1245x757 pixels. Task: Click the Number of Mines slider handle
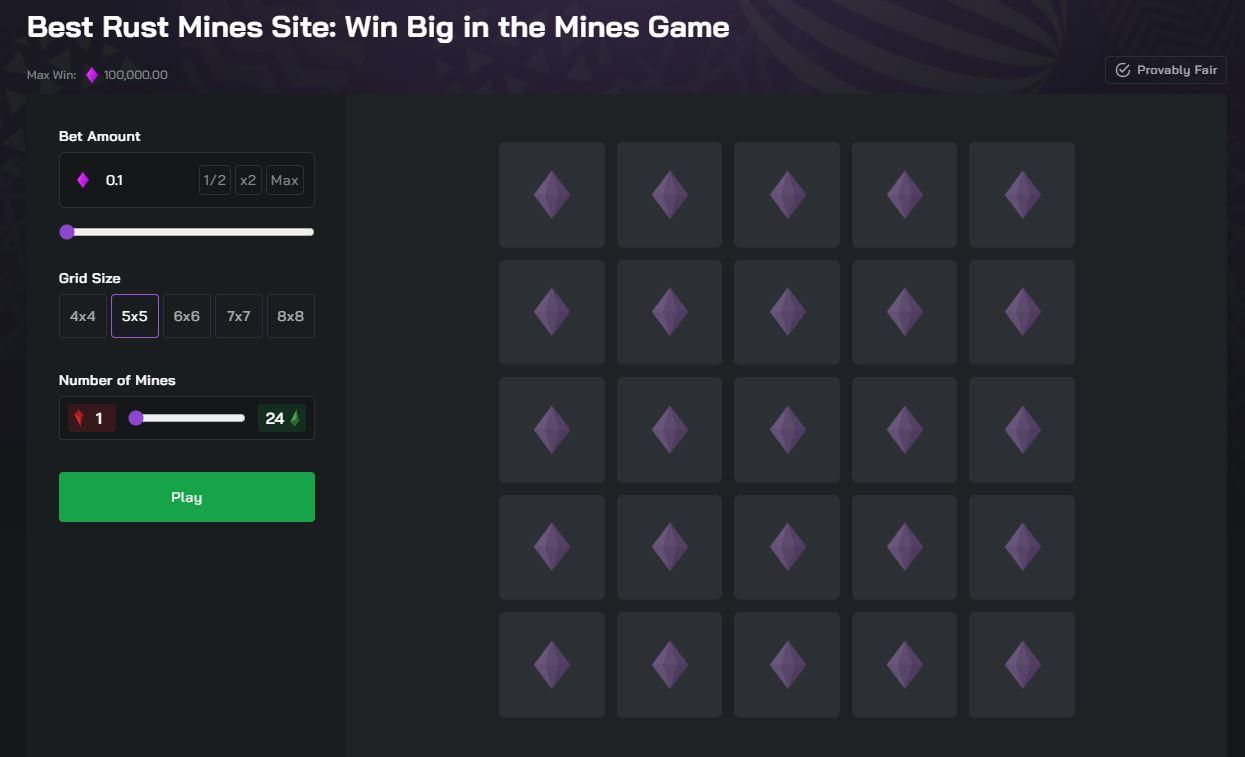coord(136,418)
